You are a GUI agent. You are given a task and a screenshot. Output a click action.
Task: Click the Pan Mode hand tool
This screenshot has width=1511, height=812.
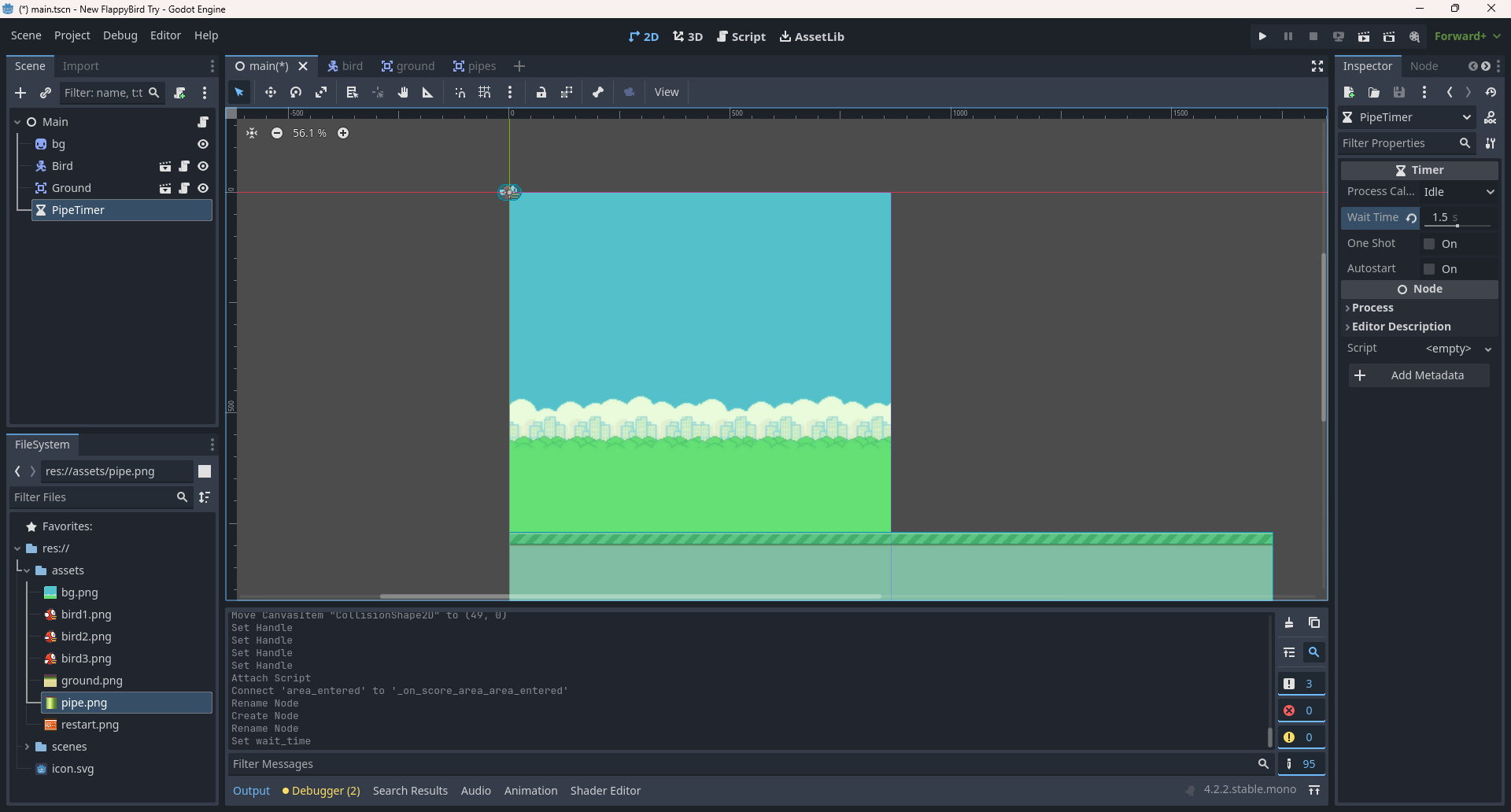pyautogui.click(x=403, y=93)
